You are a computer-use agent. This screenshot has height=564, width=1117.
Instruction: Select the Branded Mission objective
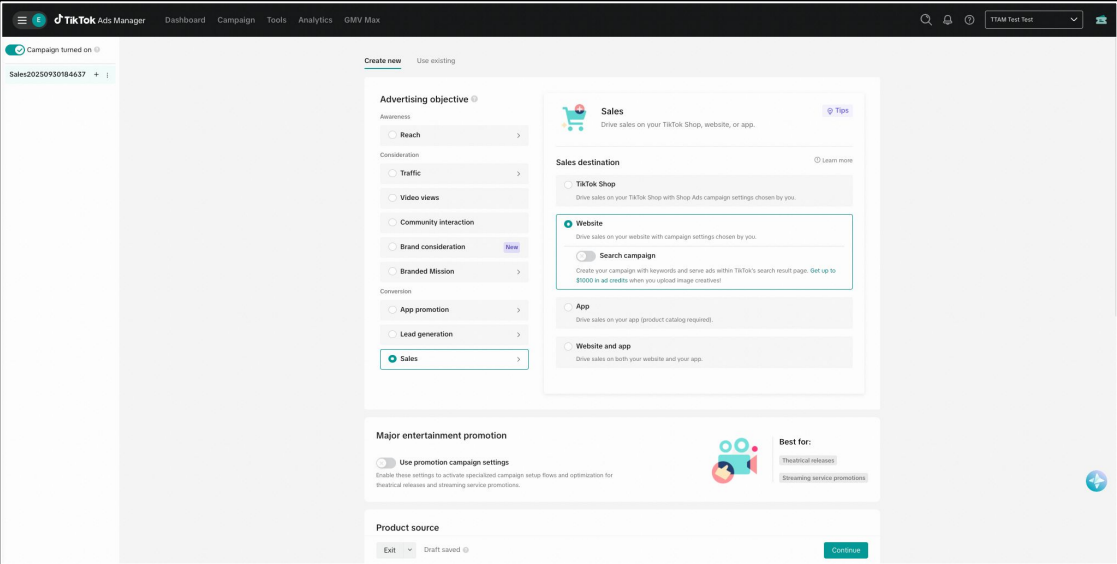coord(454,271)
